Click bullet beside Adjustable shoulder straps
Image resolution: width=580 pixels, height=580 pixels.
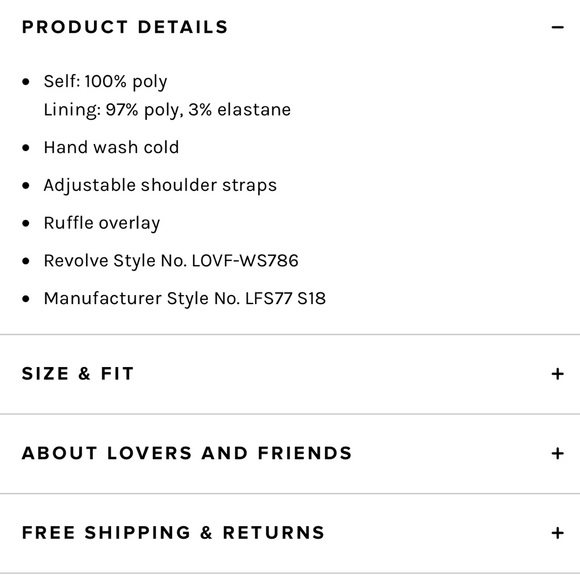[26, 186]
